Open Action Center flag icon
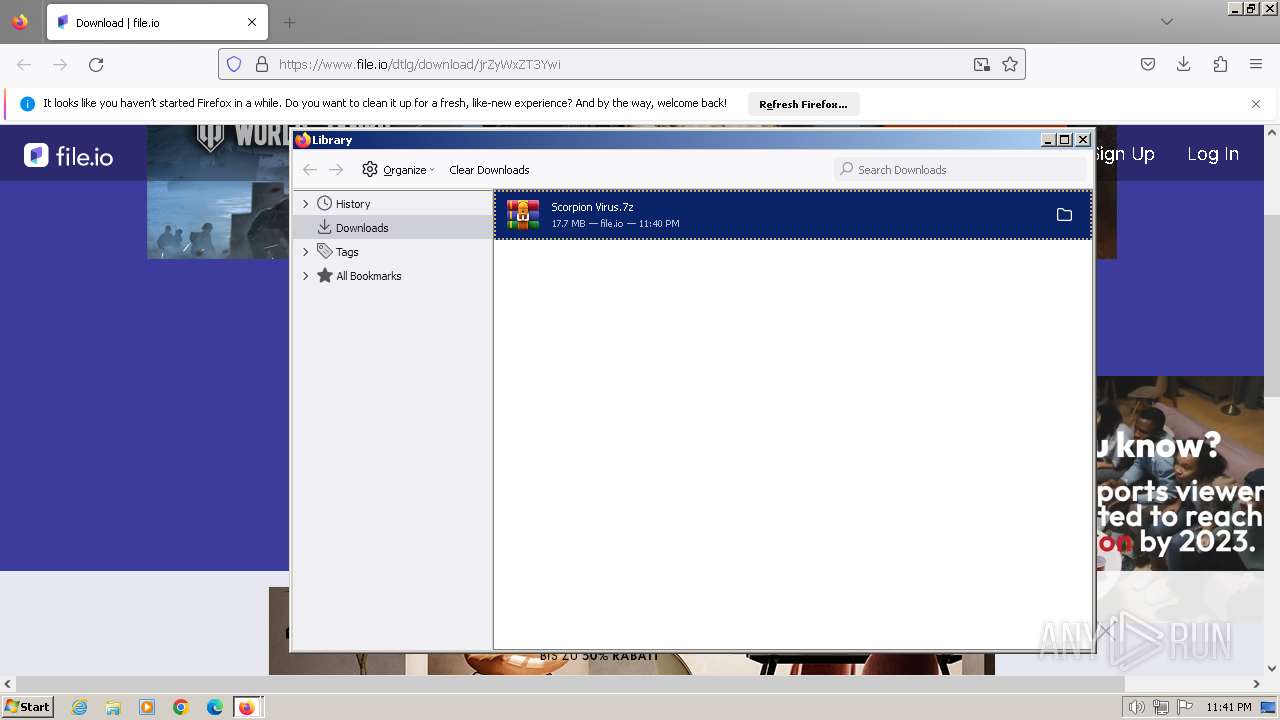The width and height of the screenshot is (1280, 720). (x=1185, y=707)
